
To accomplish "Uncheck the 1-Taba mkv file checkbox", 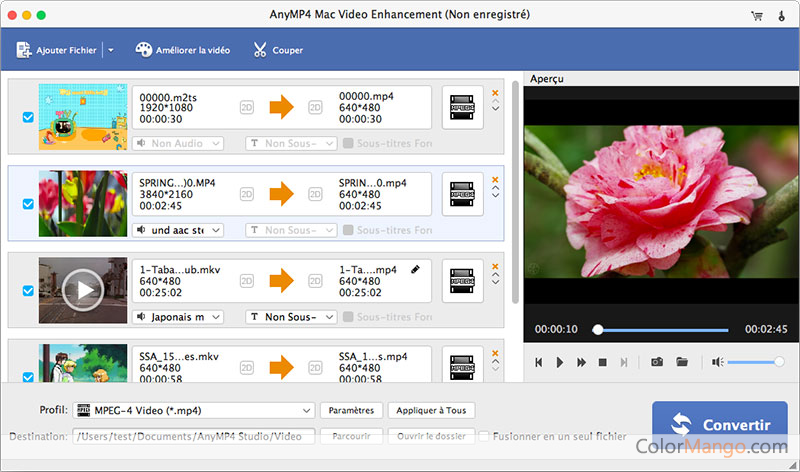I will pos(28,291).
